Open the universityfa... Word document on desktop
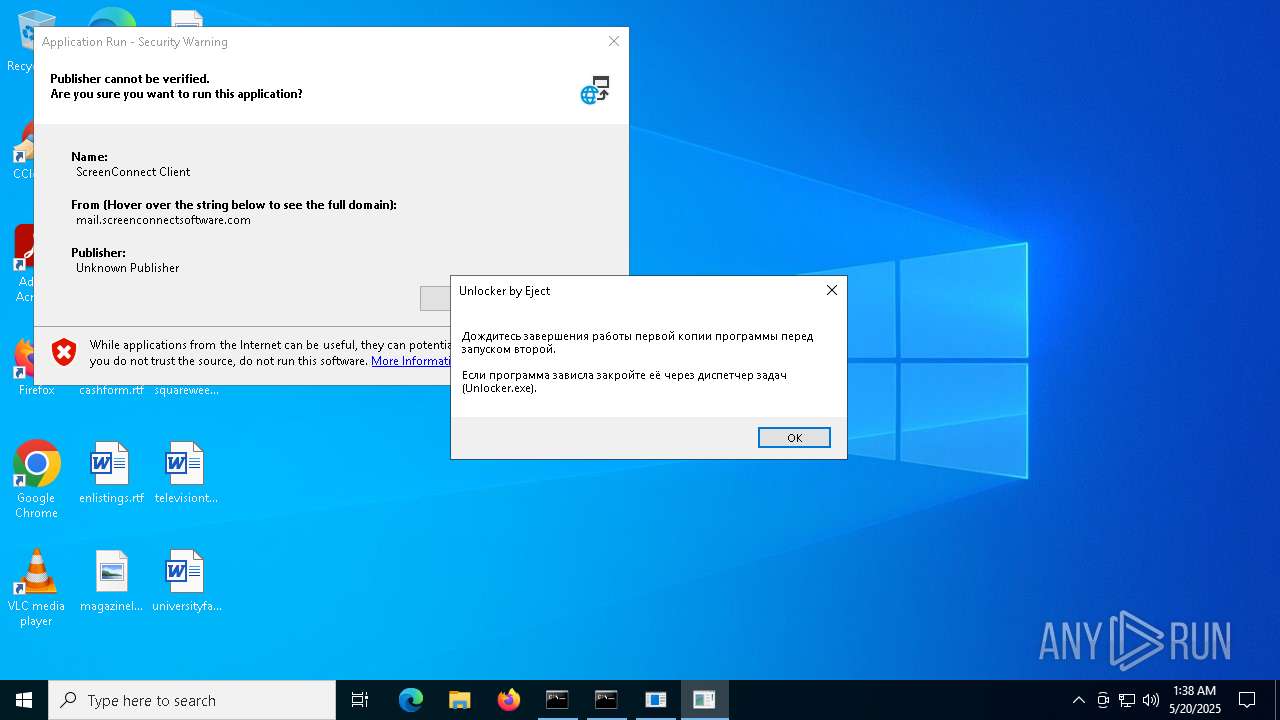 click(186, 581)
